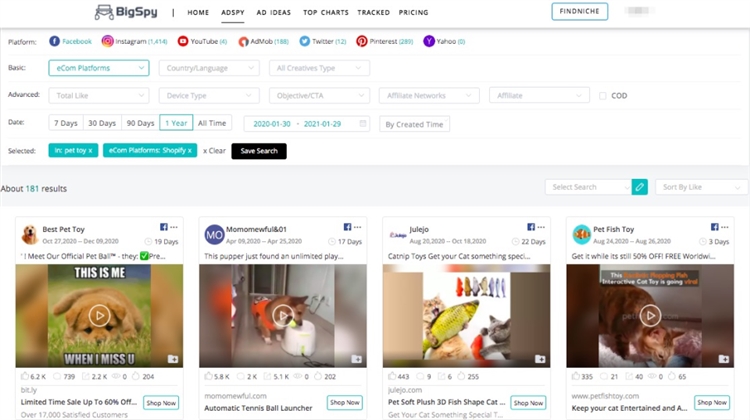This screenshot has height=420, width=750.
Task: Open the TRACKED menu
Action: tap(374, 12)
